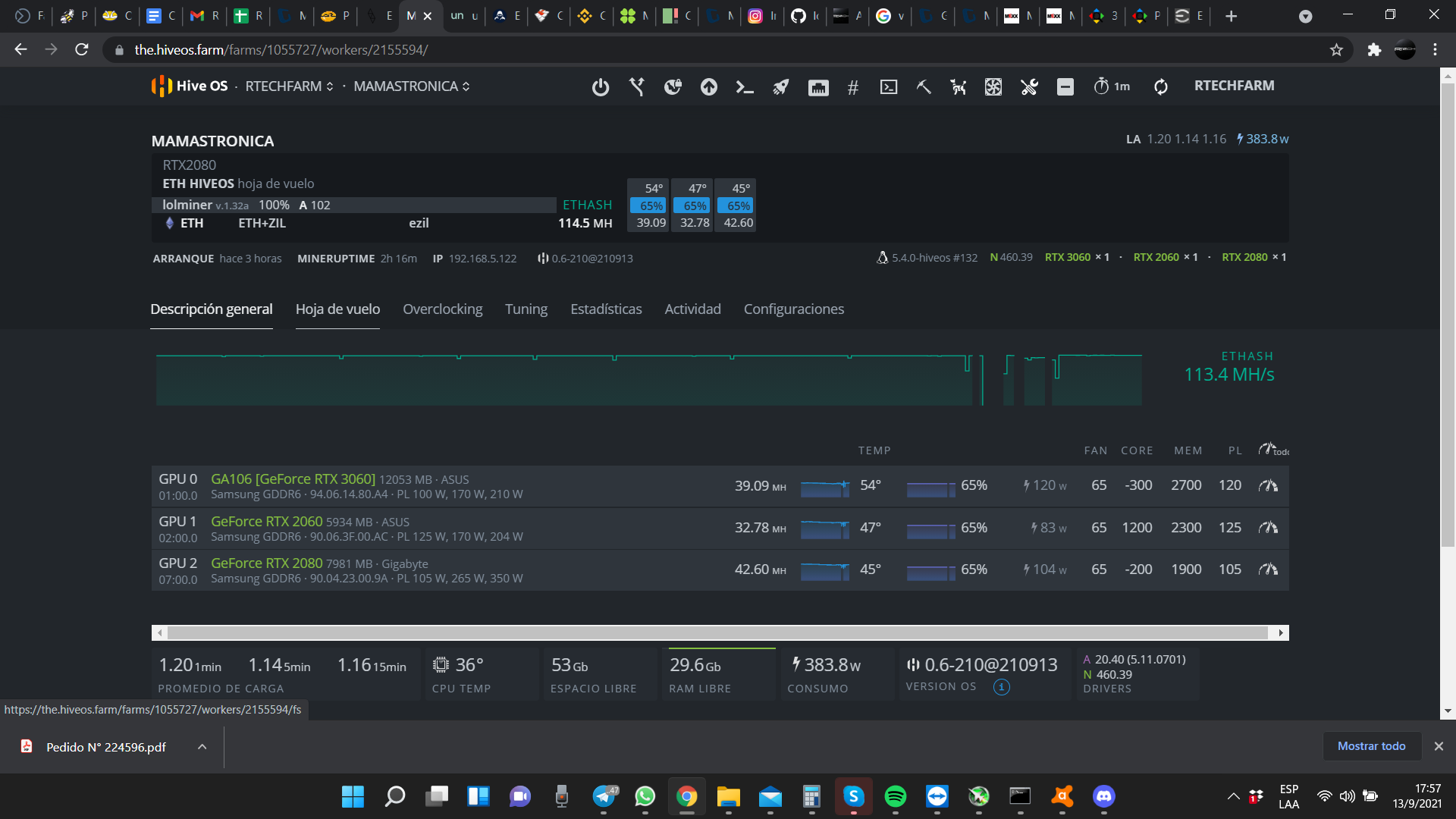Screen dimensions: 1456x819
Task: Bookmark this page with the star icon
Action: [1336, 50]
